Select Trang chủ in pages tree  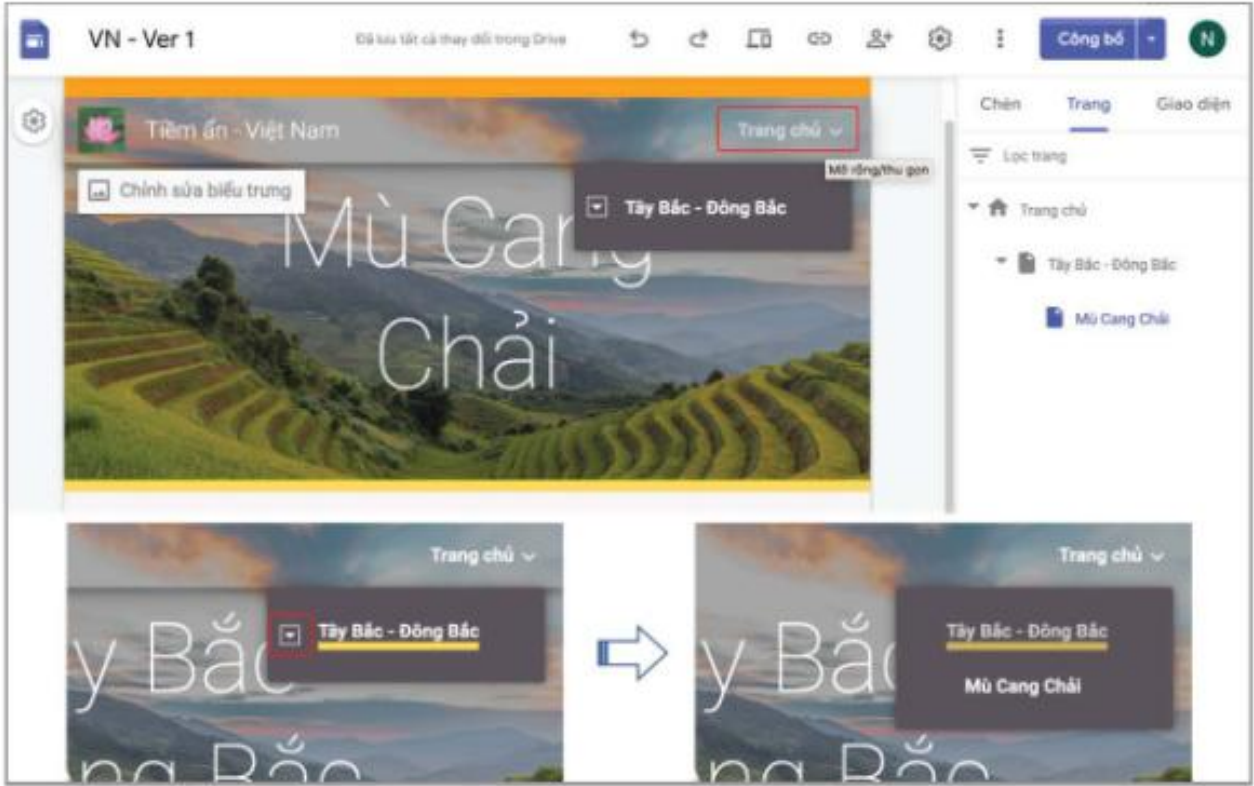[x=1053, y=210]
